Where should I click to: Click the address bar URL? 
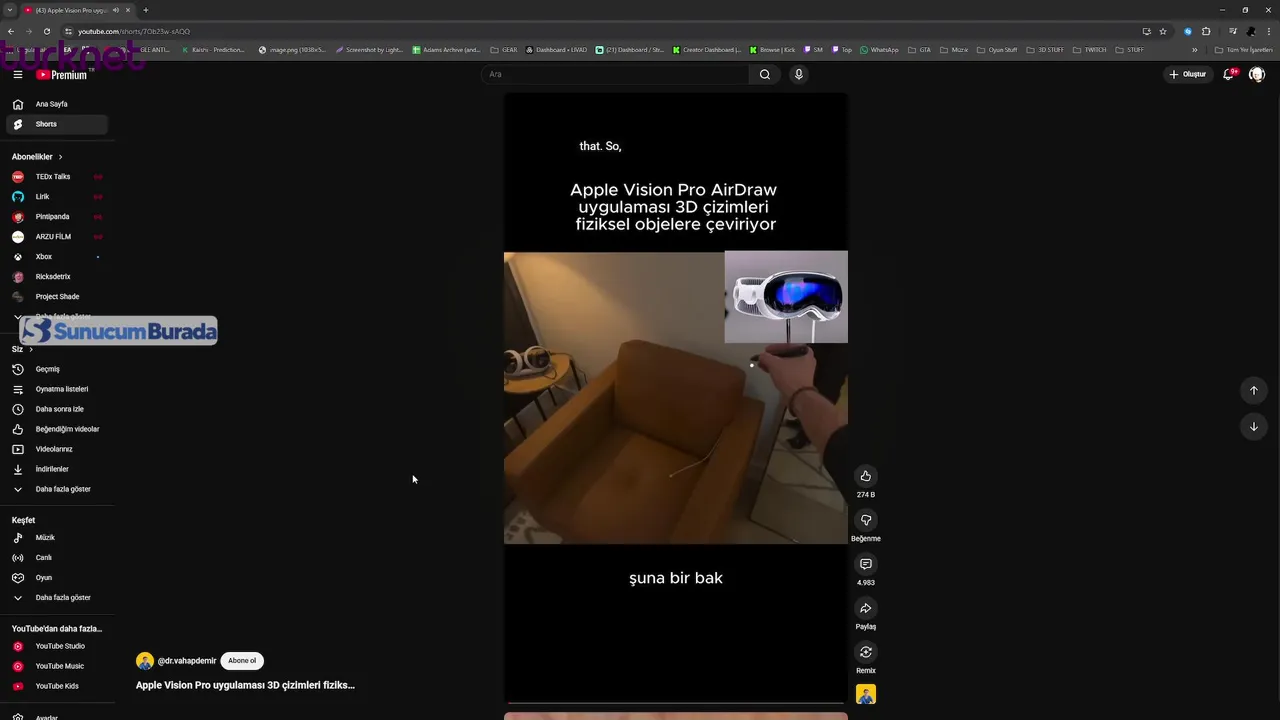pos(134,31)
